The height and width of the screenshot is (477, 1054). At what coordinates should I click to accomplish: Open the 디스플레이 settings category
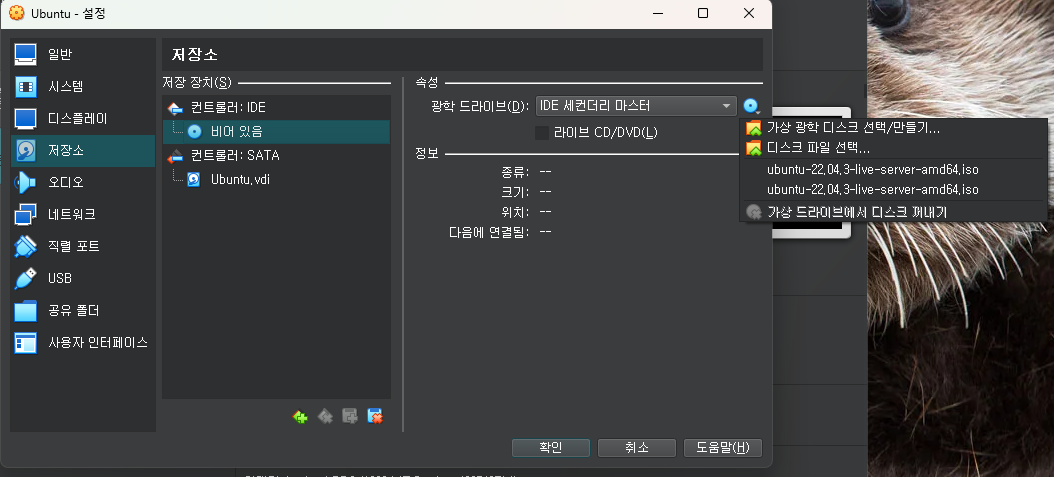(x=83, y=119)
